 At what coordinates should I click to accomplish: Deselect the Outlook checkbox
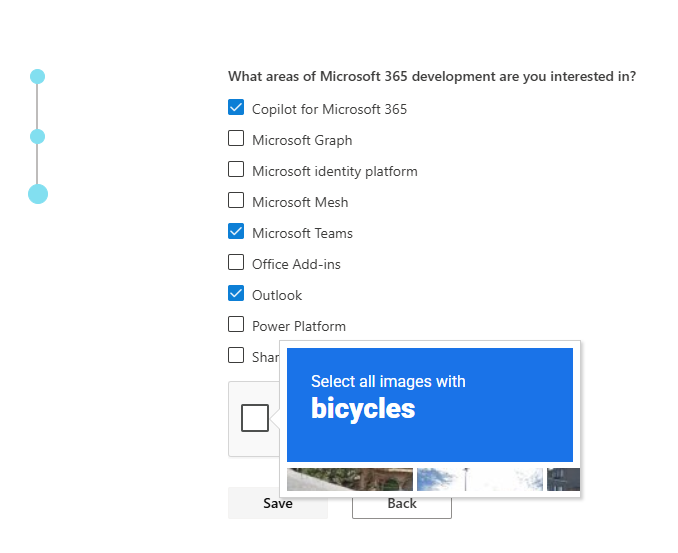coord(236,293)
